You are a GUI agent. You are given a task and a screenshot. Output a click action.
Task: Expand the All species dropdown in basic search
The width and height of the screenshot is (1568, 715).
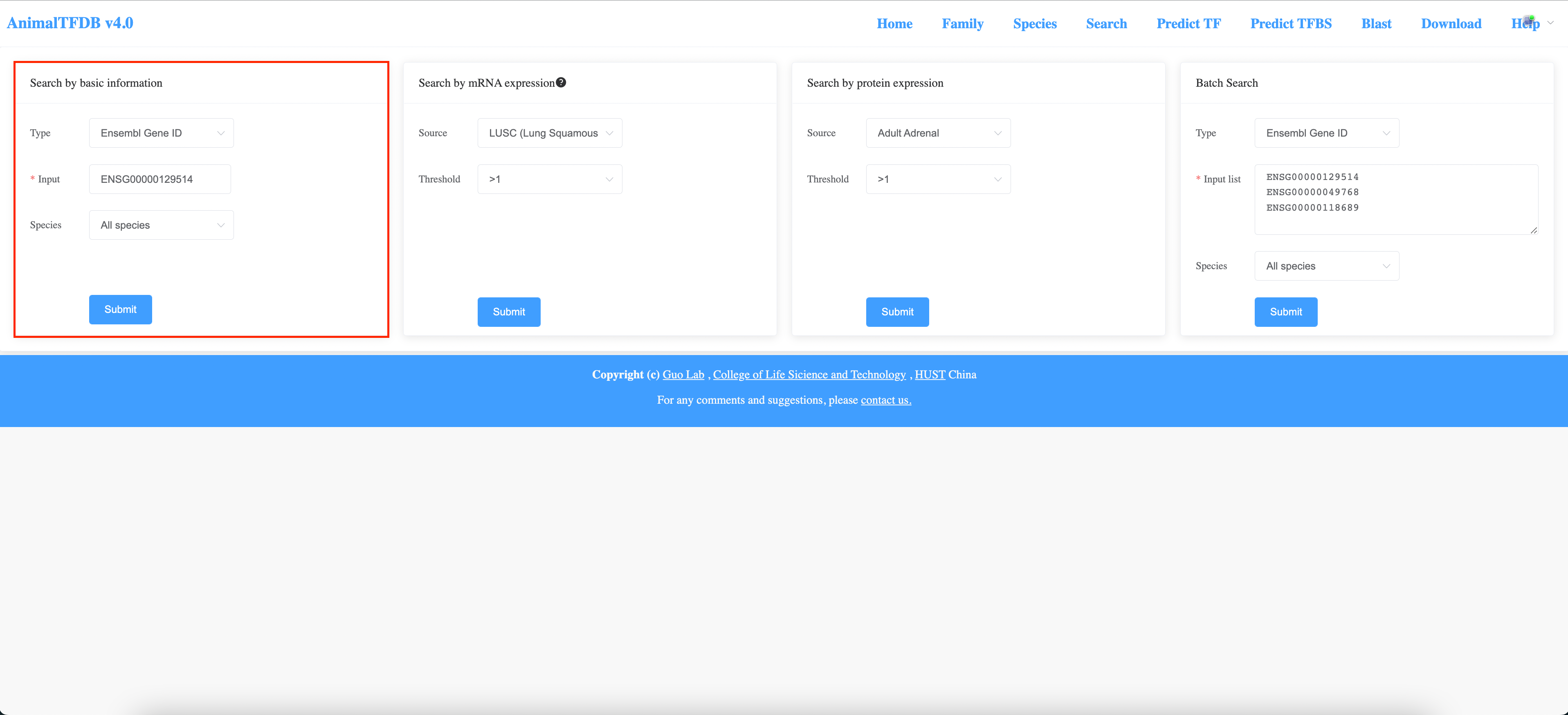161,225
